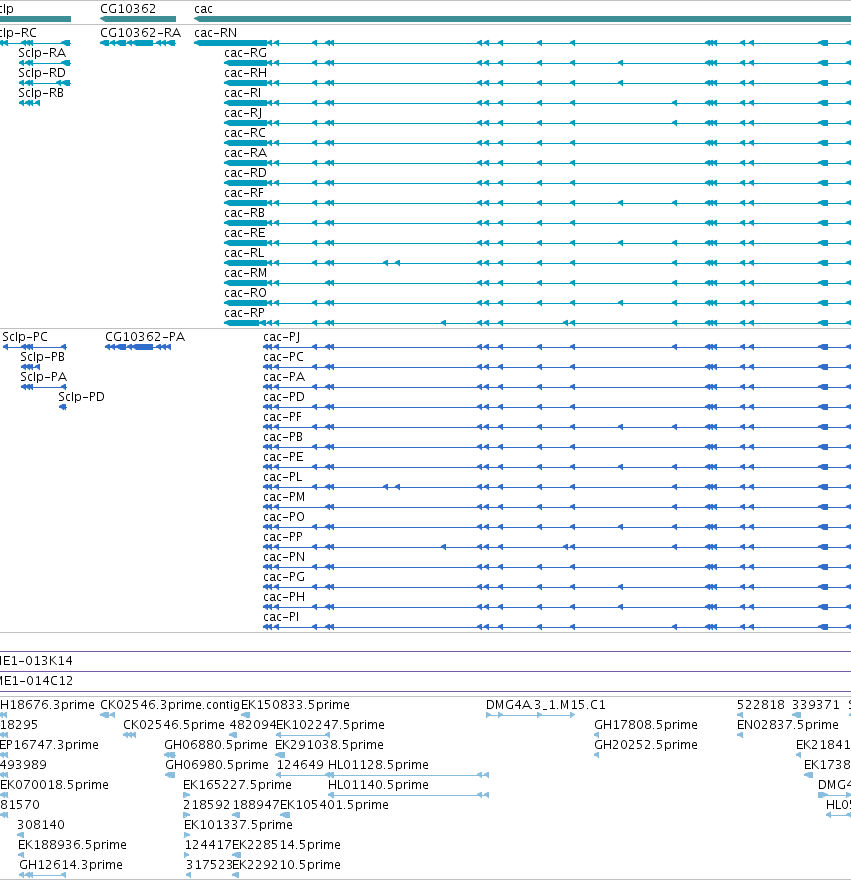The image size is (851, 880).
Task: Click the thick 3' UTR block of cac-RN
Action: 230,43
